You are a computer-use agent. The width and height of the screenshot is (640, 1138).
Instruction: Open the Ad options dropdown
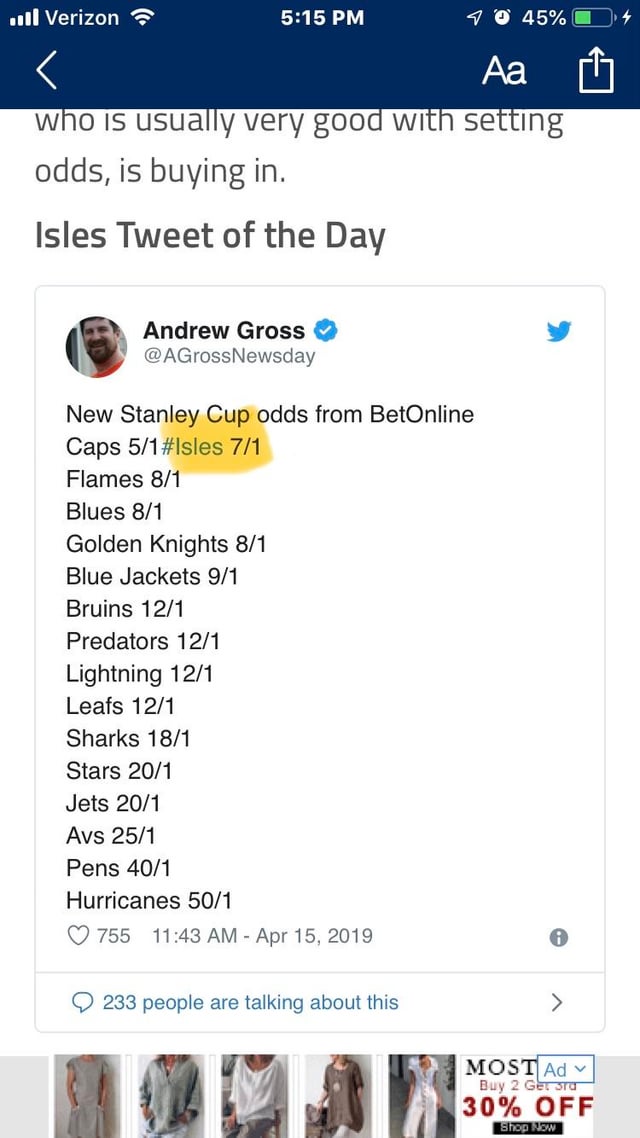567,1070
